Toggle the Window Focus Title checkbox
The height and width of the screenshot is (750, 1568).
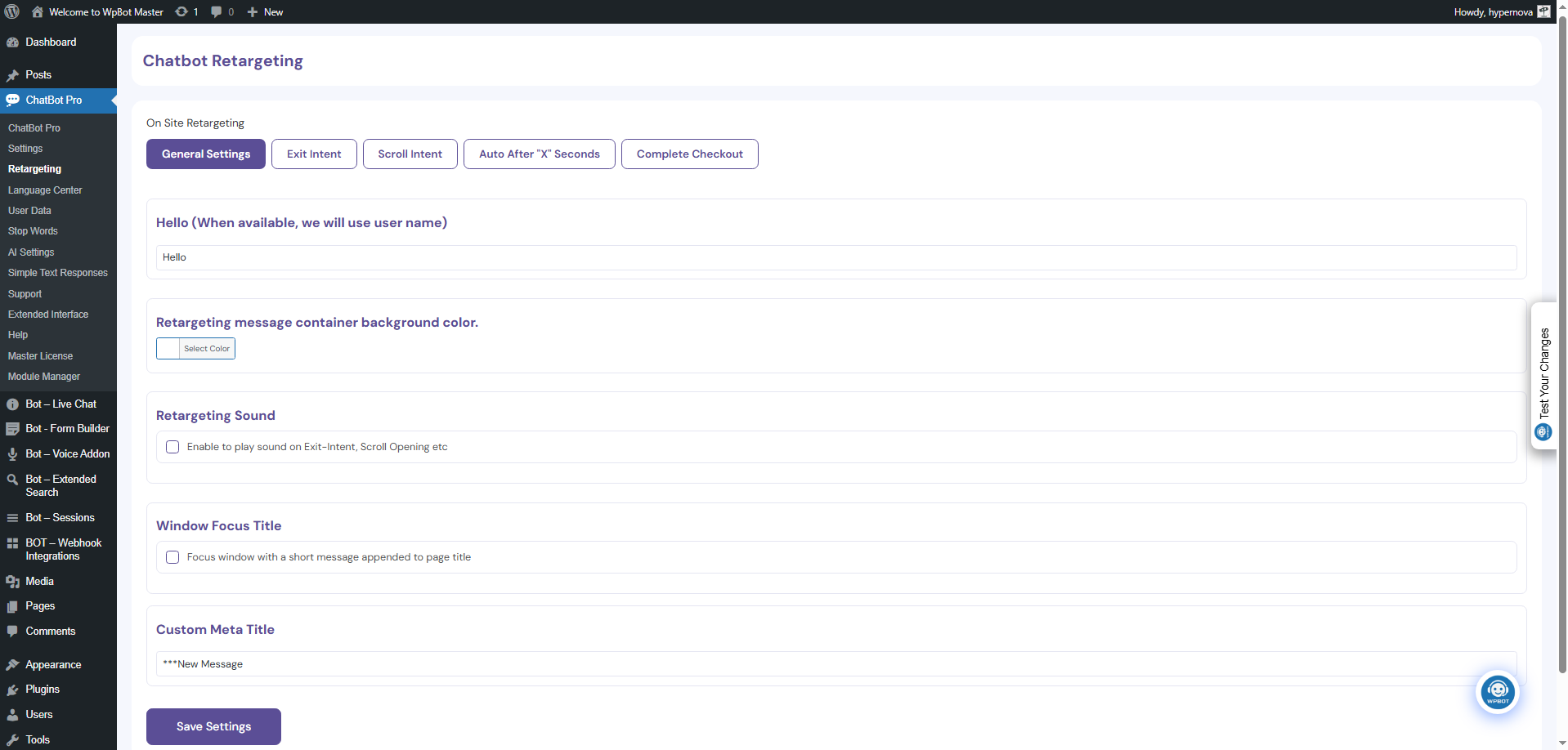tap(172, 557)
